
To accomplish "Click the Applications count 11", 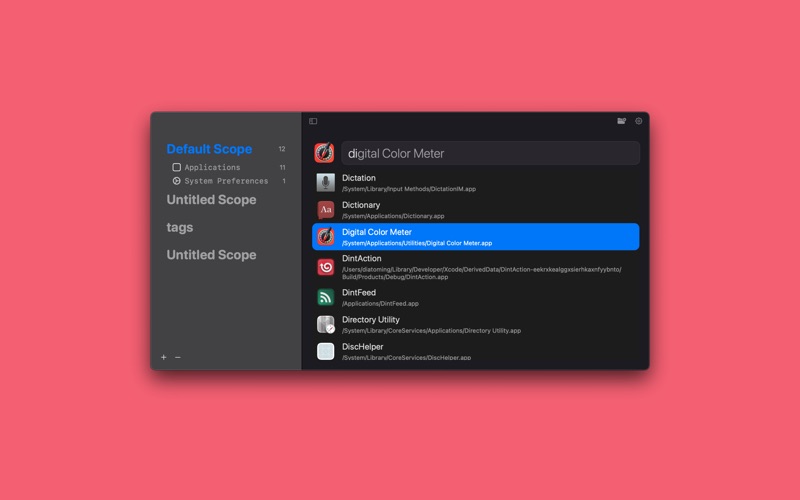I will coord(282,167).
